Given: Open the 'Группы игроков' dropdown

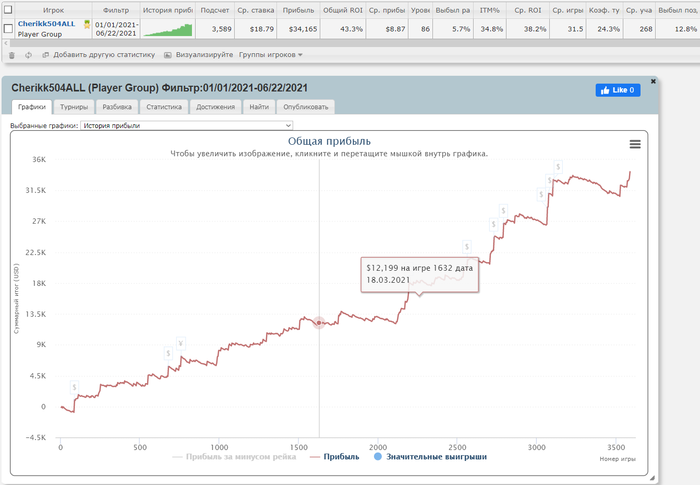Looking at the screenshot, I should click(x=271, y=55).
